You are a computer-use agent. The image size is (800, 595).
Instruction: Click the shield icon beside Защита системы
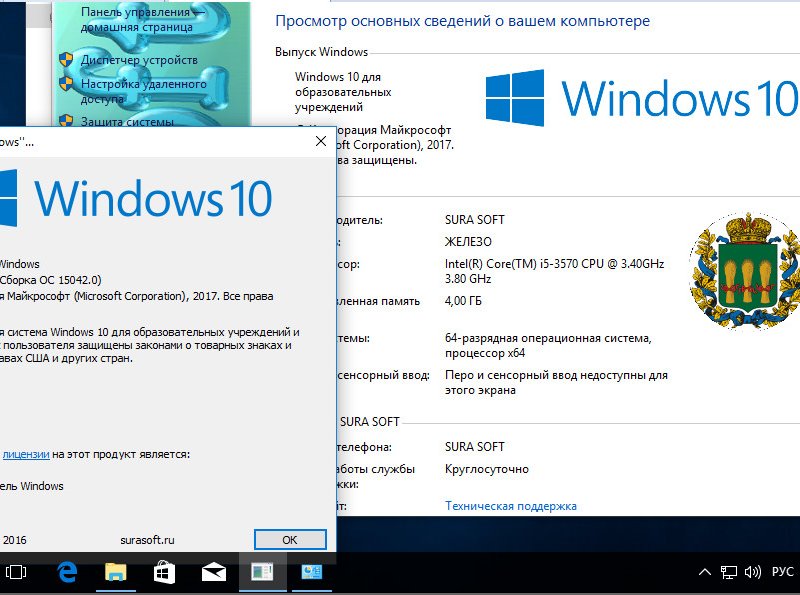[x=66, y=120]
